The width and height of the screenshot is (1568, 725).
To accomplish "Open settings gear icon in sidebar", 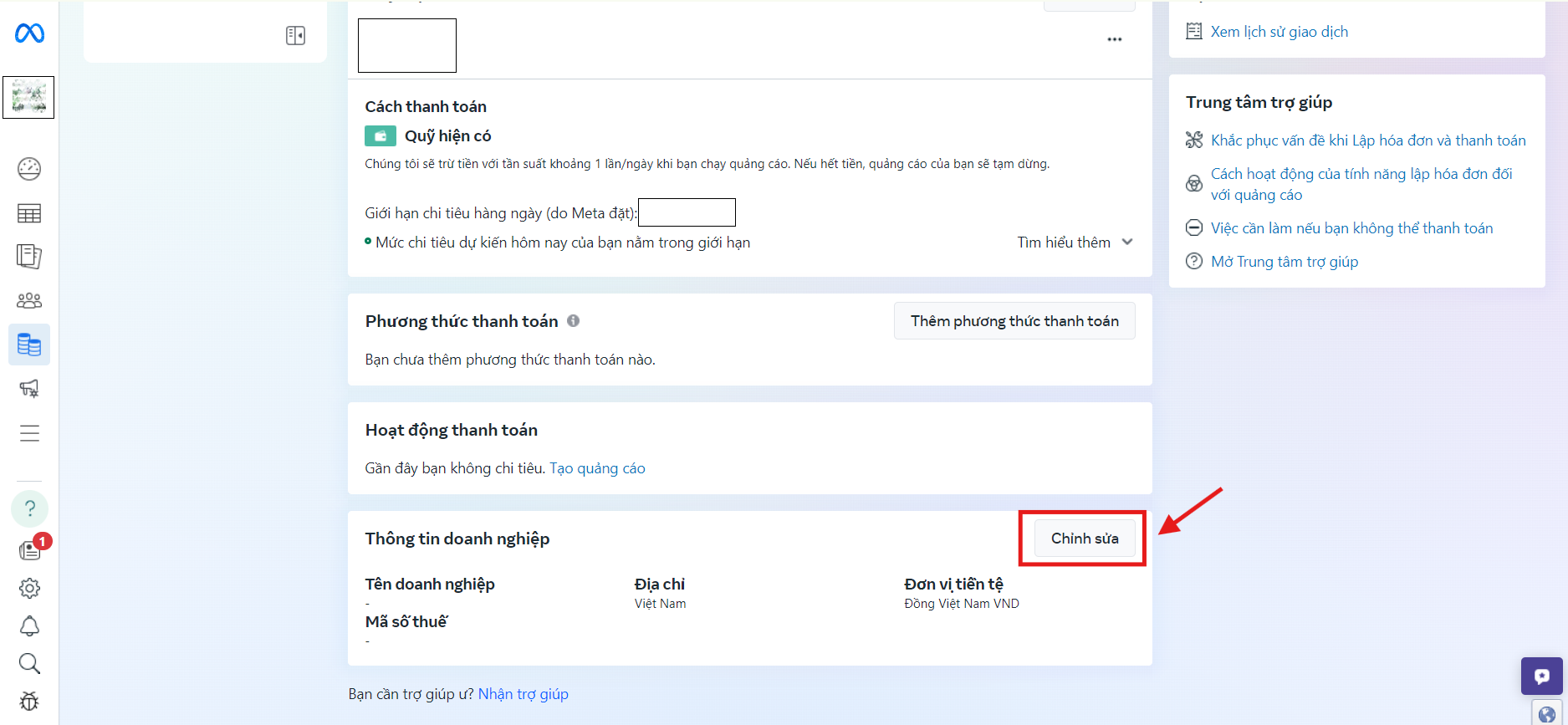I will tap(29, 589).
